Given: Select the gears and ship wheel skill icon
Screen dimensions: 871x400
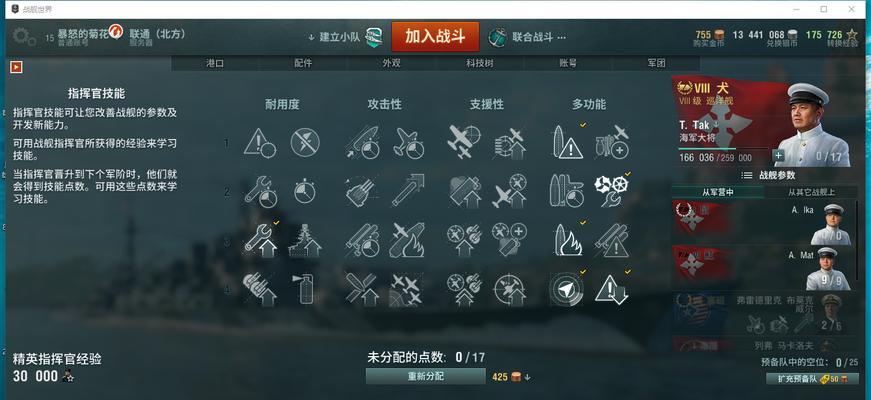Looking at the screenshot, I should 611,191.
